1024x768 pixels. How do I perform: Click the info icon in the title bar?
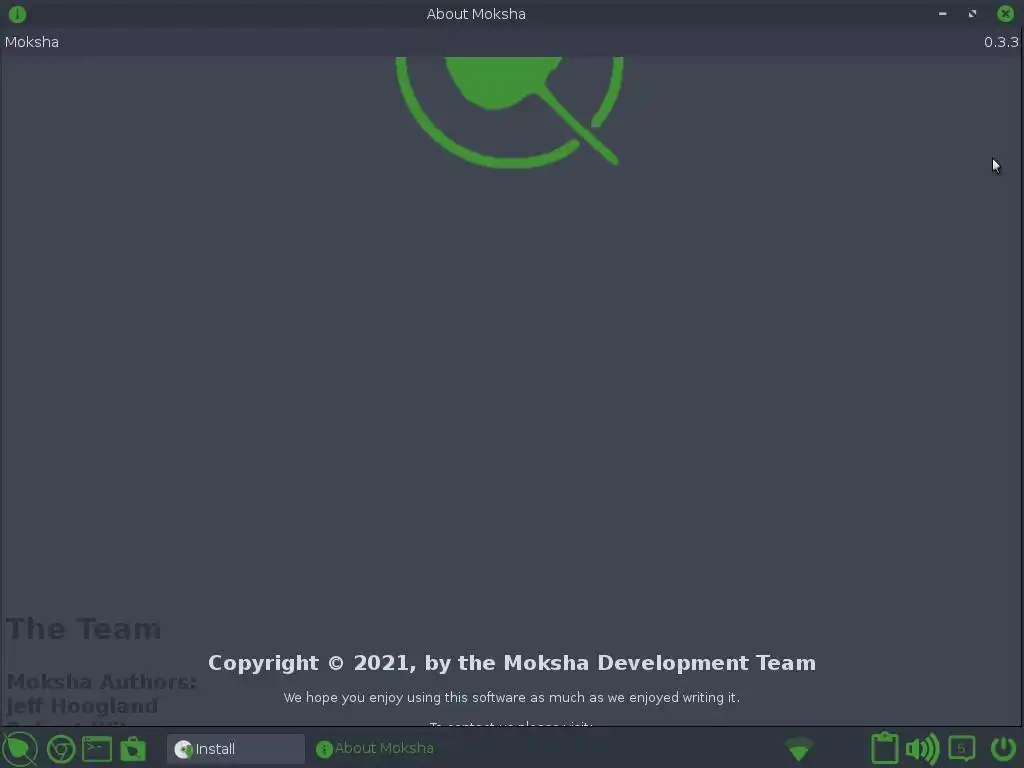(x=17, y=14)
